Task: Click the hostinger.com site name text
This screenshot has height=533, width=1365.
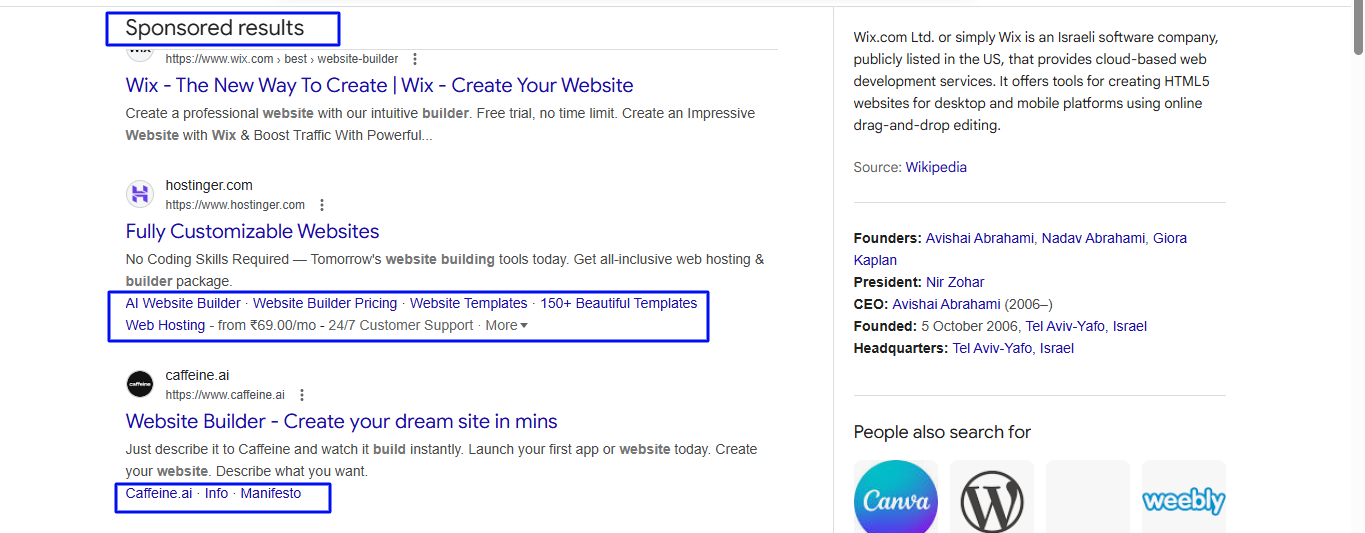Action: (x=209, y=185)
